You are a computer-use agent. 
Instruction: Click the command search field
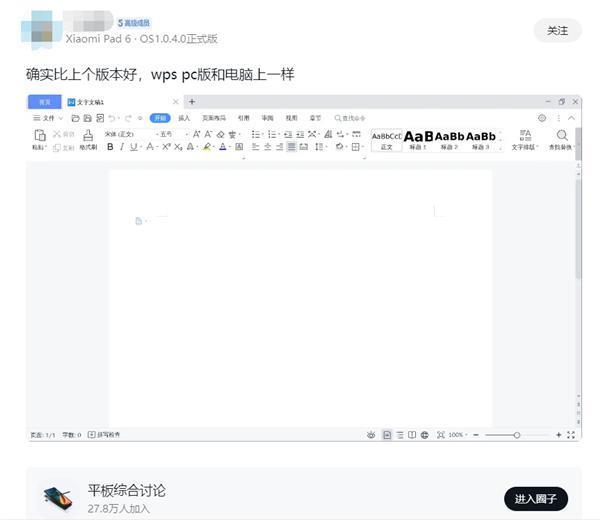point(350,118)
